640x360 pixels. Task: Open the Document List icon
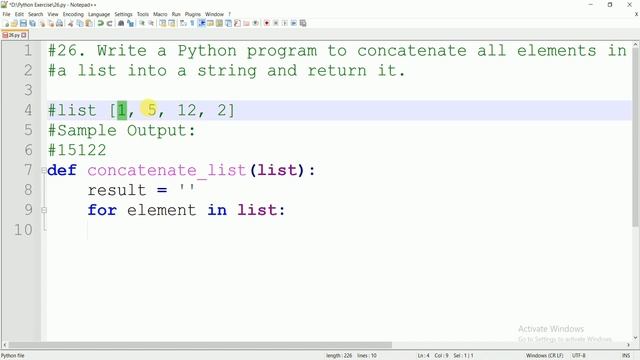(x=228, y=23)
